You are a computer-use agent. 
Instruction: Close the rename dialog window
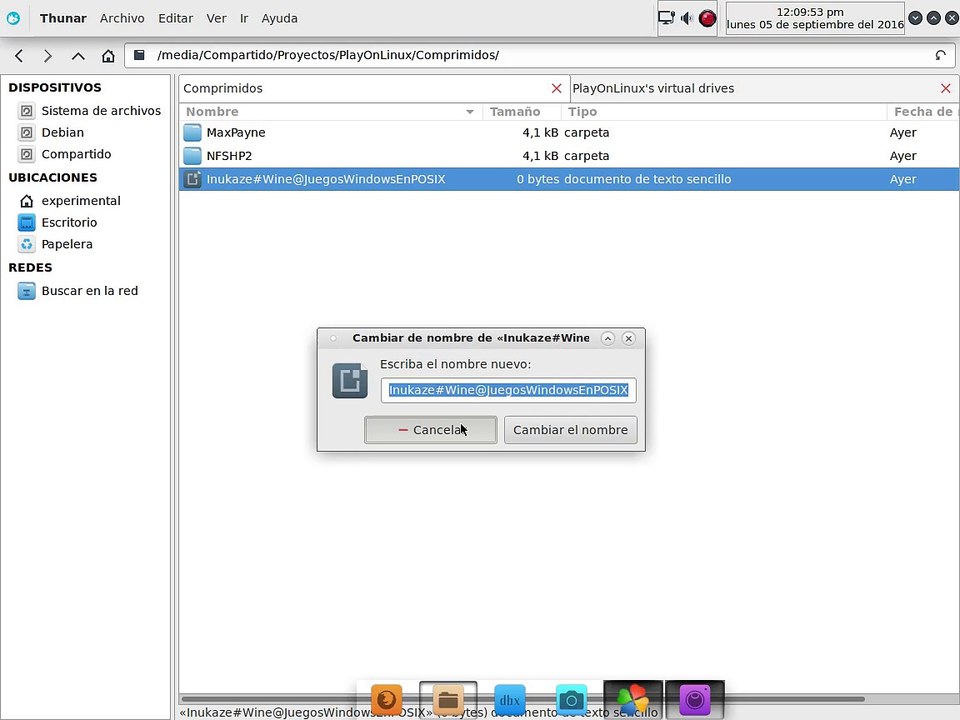pos(629,338)
